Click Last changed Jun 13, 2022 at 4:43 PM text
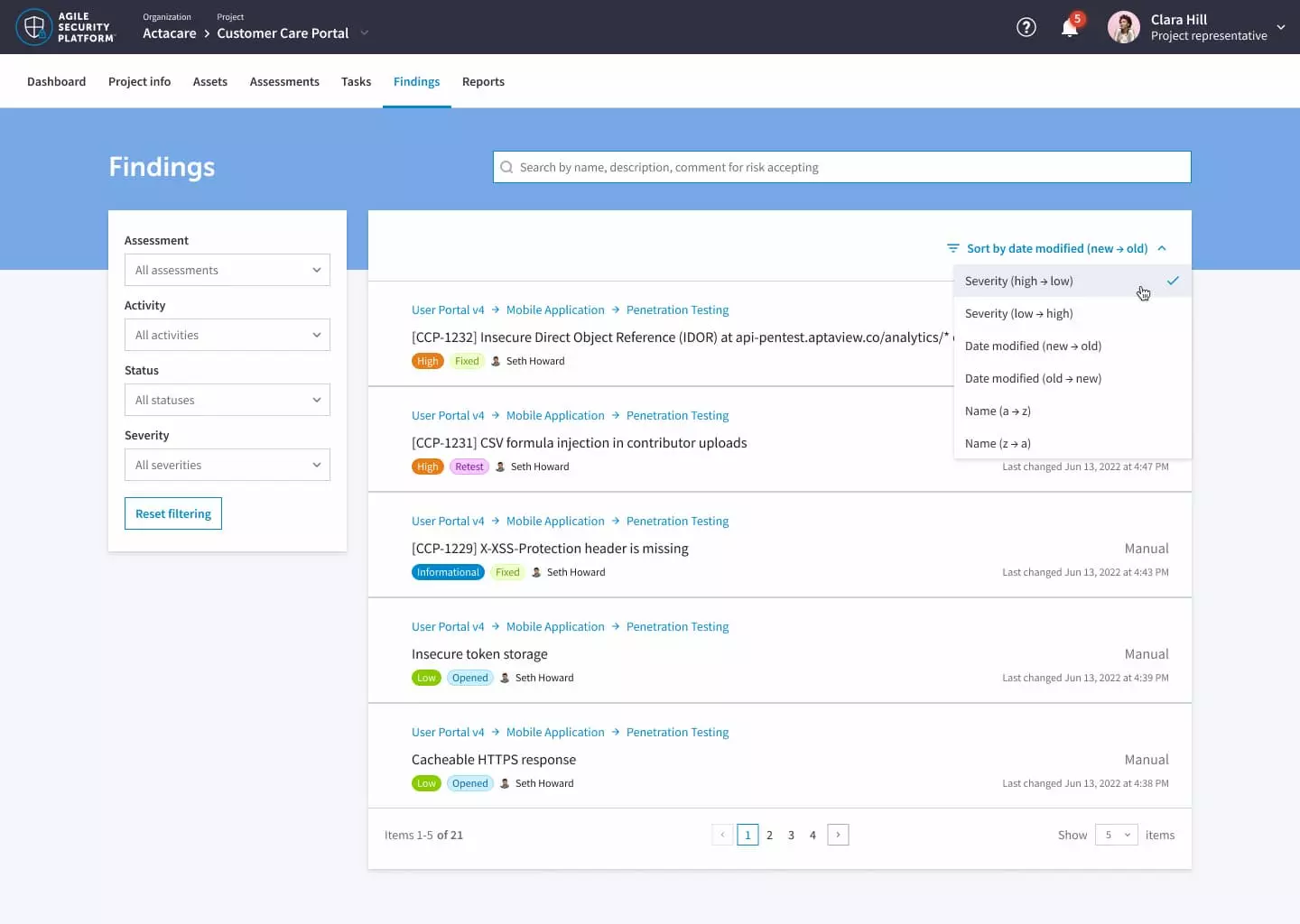Viewport: 1300px width, 924px height. (x=1085, y=572)
